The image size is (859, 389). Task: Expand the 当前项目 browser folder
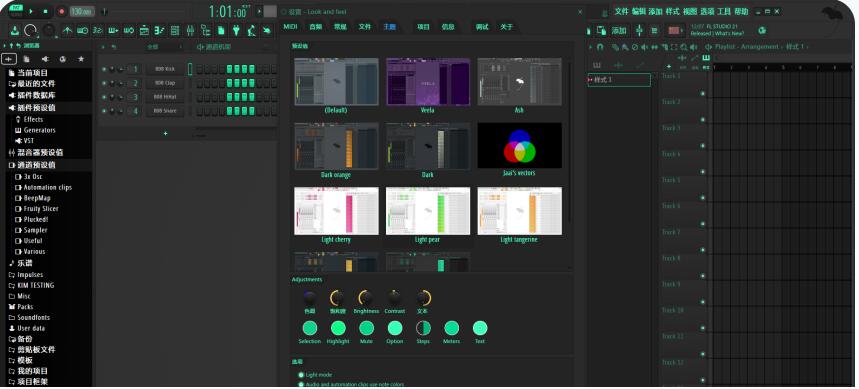[32, 73]
